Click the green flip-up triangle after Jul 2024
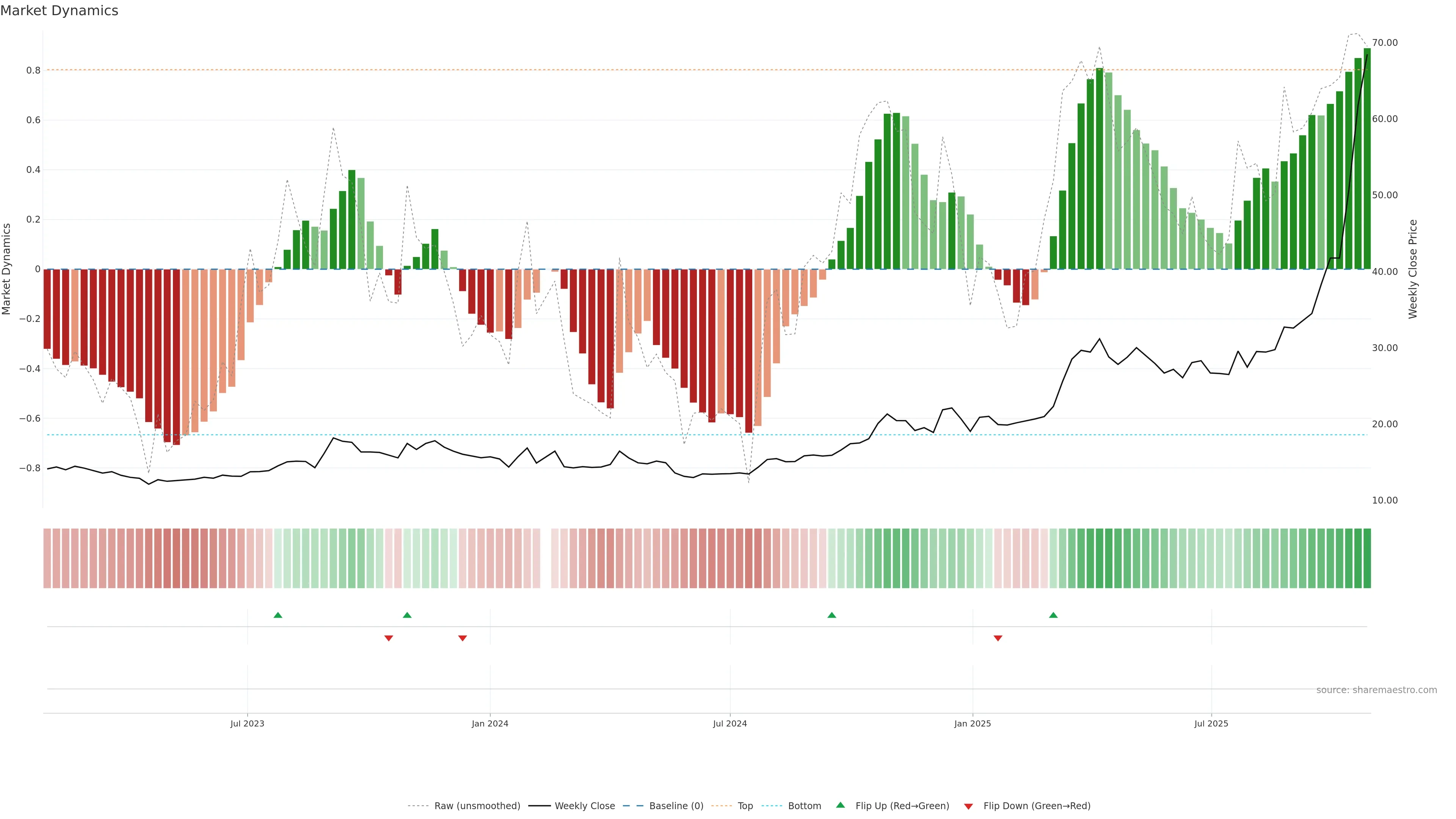 pos(832,615)
